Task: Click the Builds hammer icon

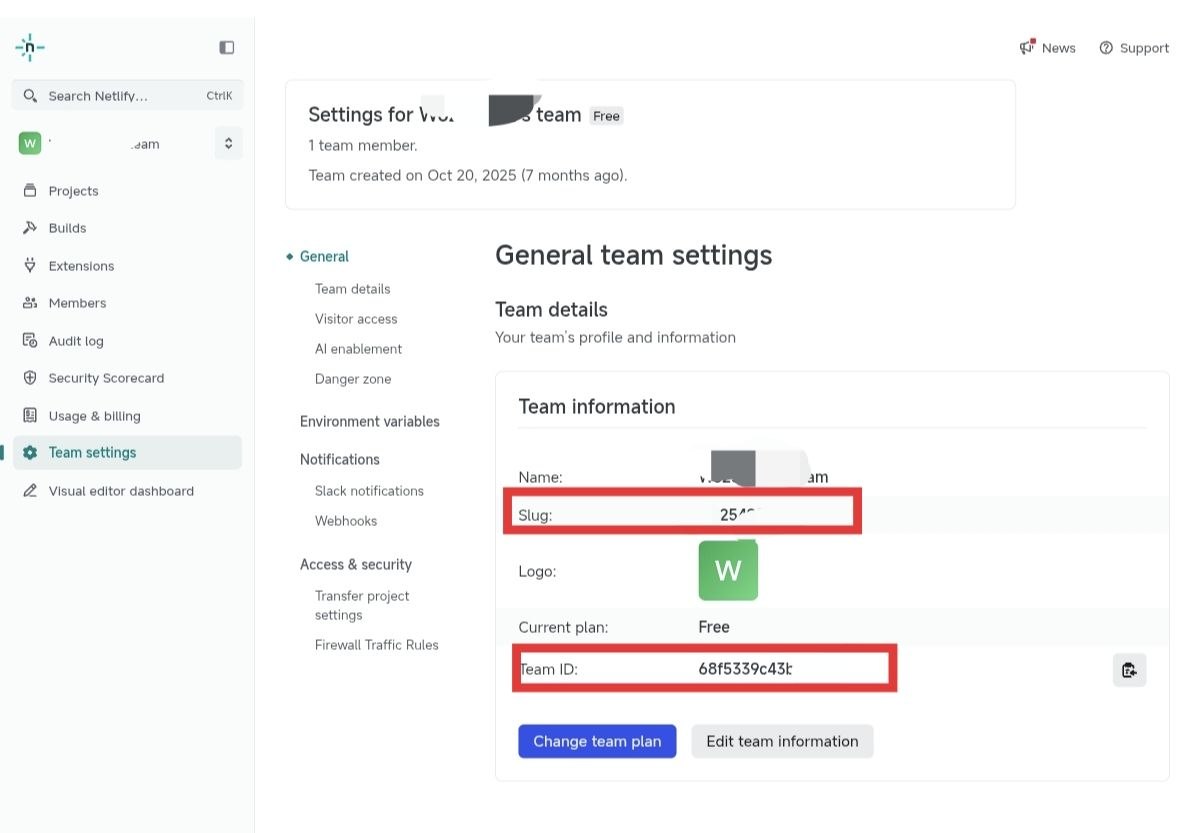Action: [30, 228]
